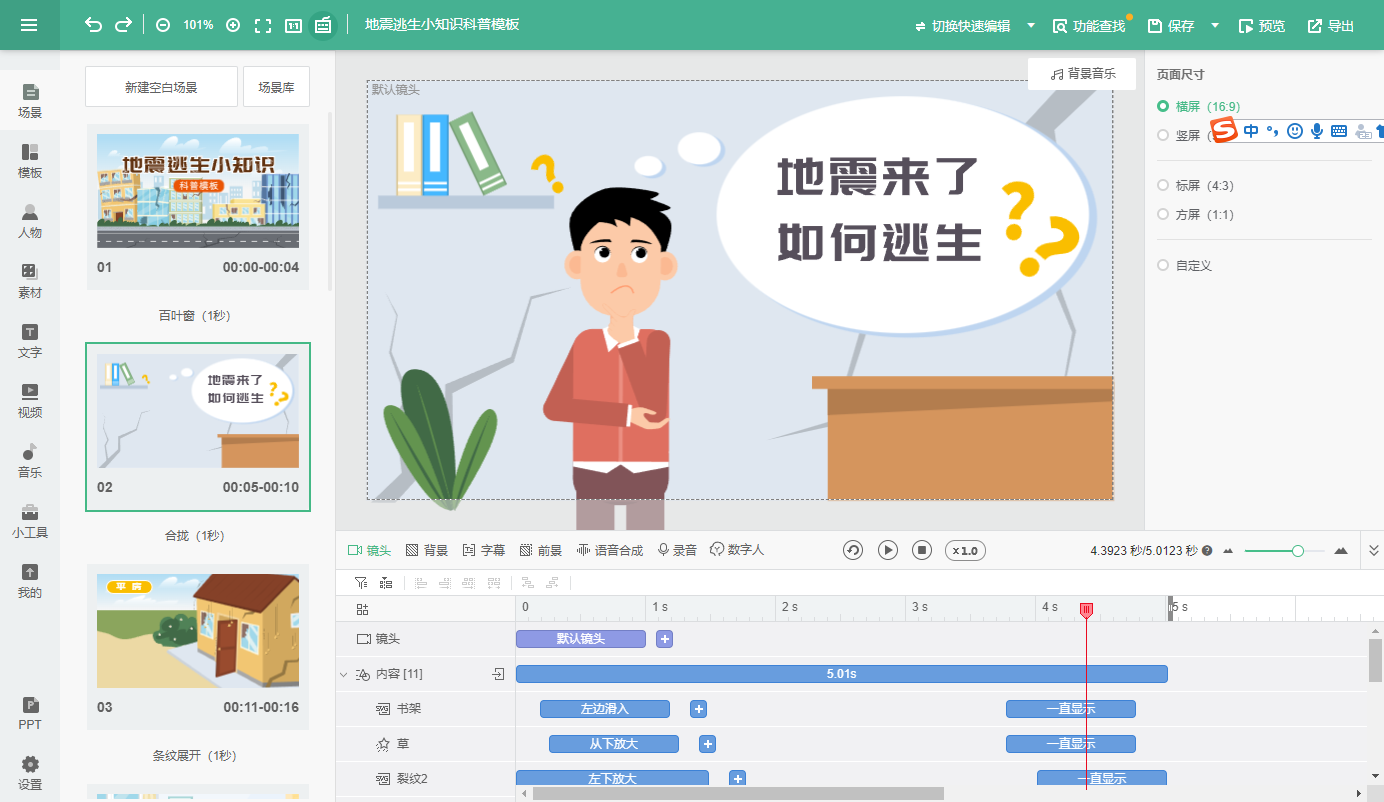Reset canvas to 1:1 size
The width and height of the screenshot is (1384, 802).
tap(293, 25)
